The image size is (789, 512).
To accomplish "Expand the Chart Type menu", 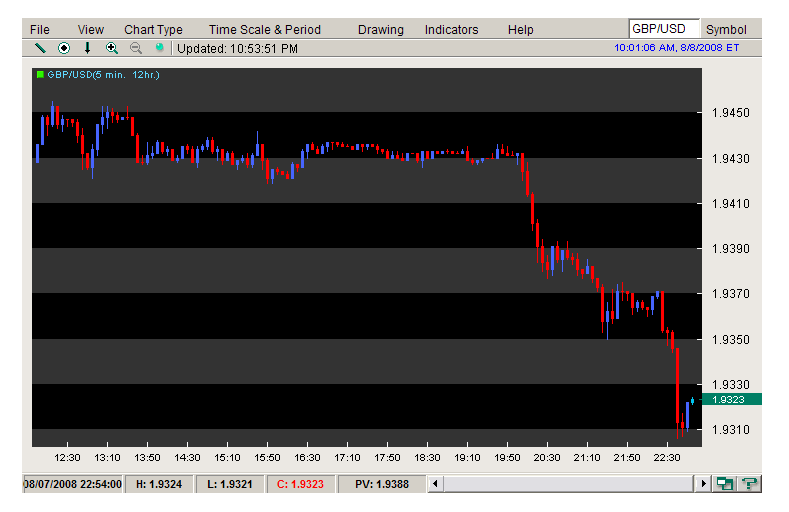I will pos(153,30).
